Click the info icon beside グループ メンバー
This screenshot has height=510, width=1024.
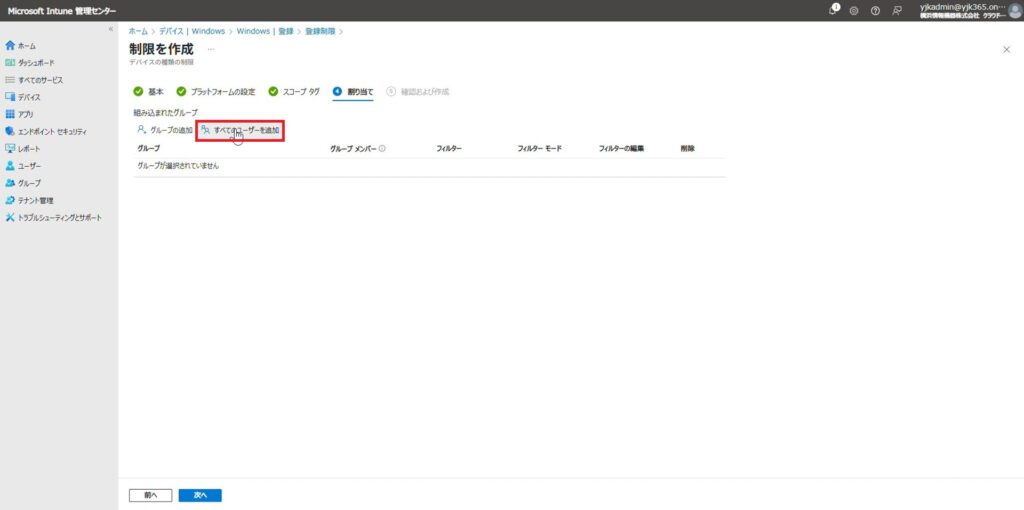click(x=382, y=148)
